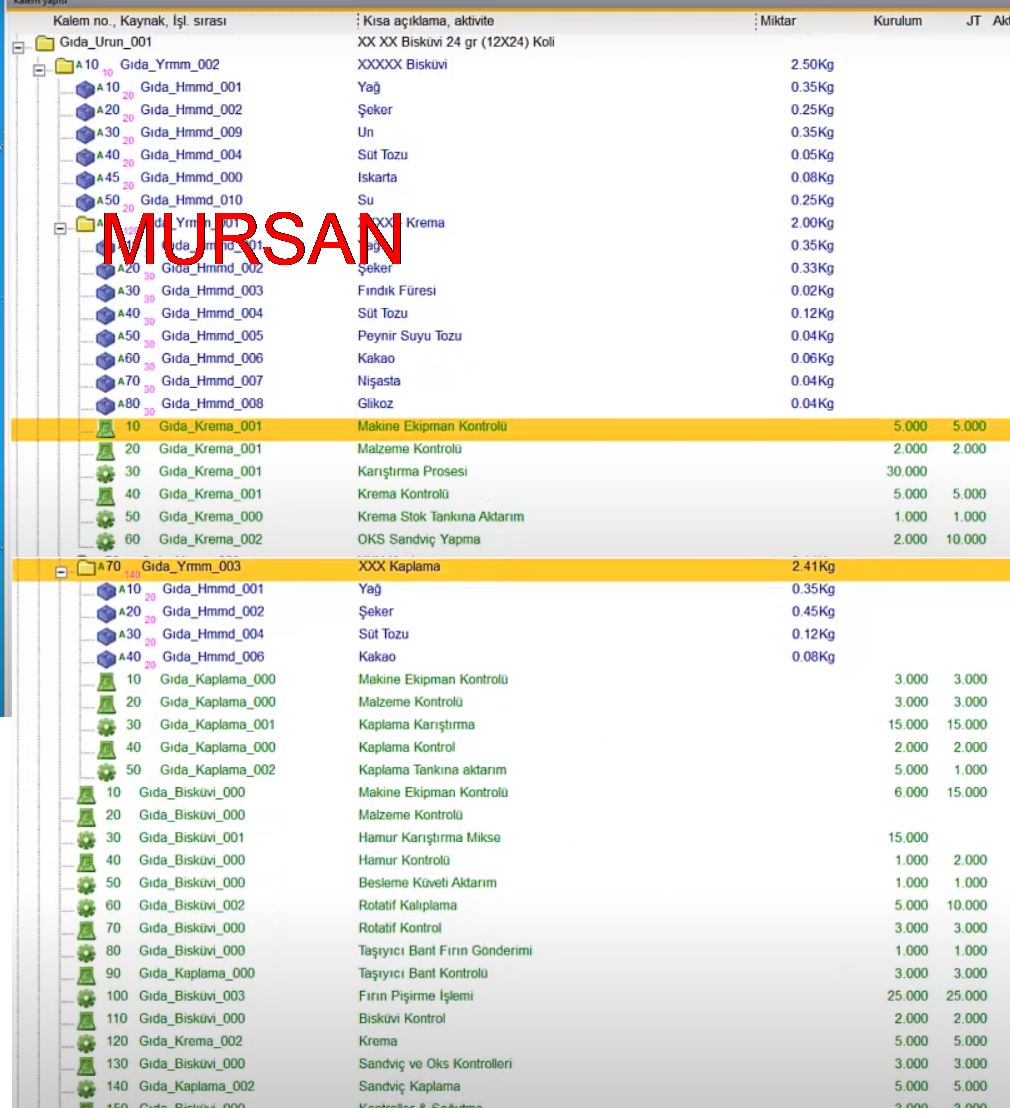The image size is (1010, 1108).
Task: Select the Gıda_Krema_000 tree item
Action: coord(211,517)
